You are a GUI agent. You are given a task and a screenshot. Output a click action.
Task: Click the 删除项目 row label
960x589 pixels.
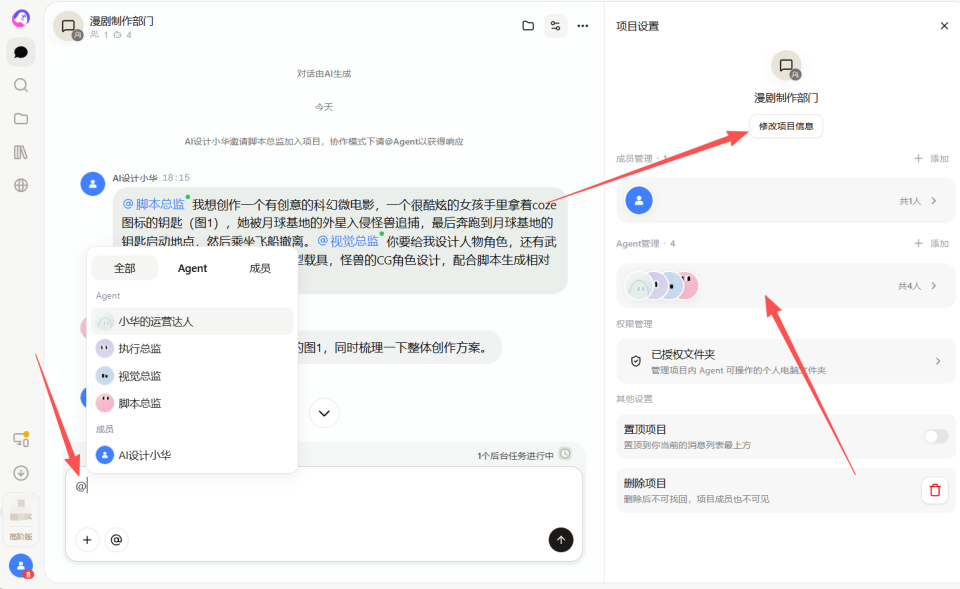[645, 483]
